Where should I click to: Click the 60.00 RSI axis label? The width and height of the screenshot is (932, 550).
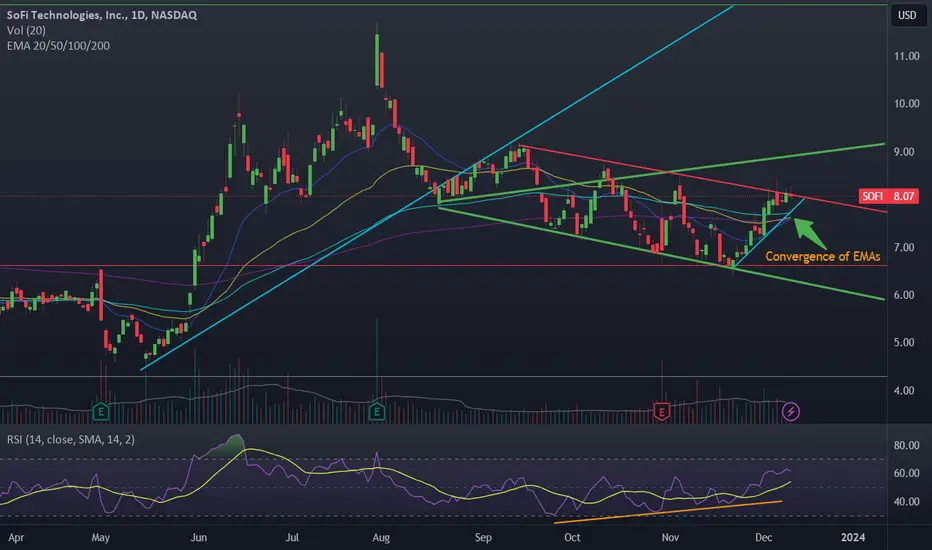pyautogui.click(x=907, y=473)
